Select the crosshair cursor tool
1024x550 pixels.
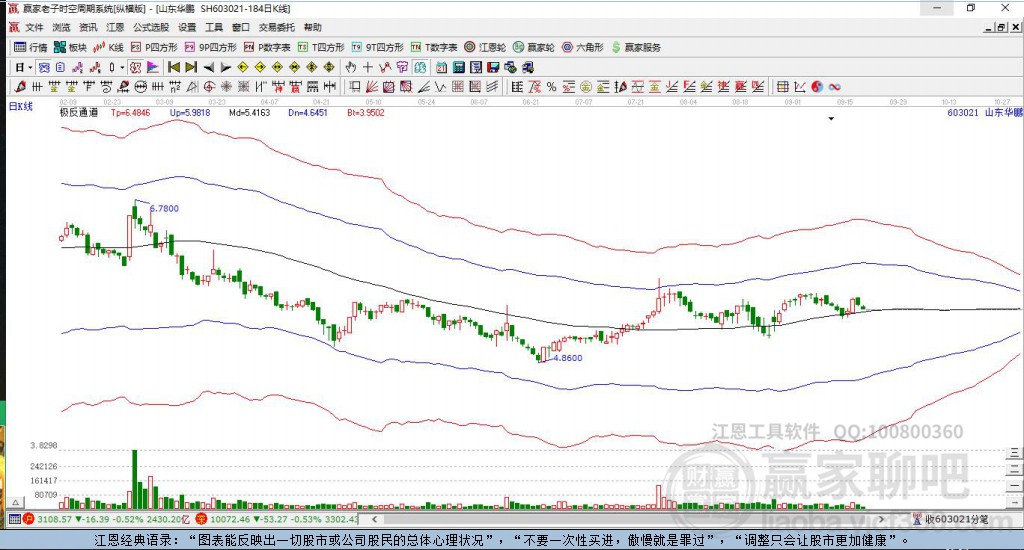[368, 67]
